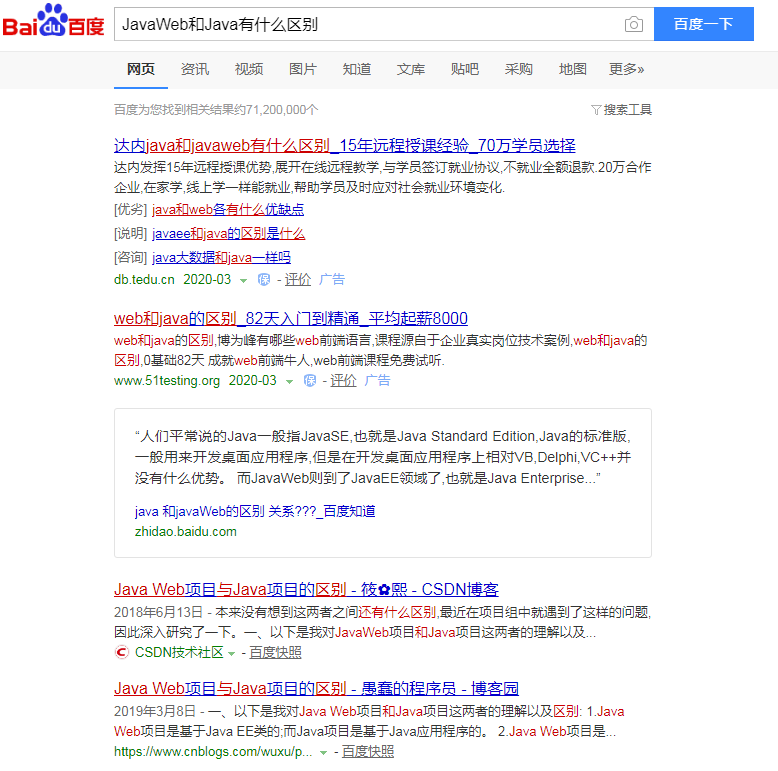Click 评价 link in 51testing result
The width and height of the screenshot is (778, 771).
click(343, 381)
